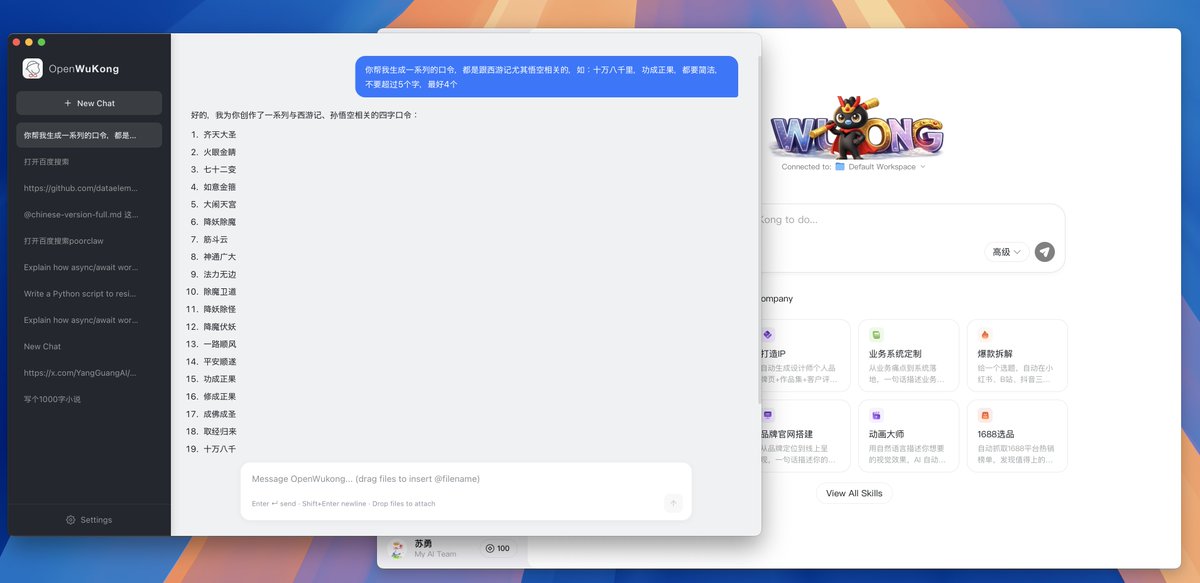1200x583 pixels.
Task: Click the send arrow in chat input
Action: (x=673, y=503)
